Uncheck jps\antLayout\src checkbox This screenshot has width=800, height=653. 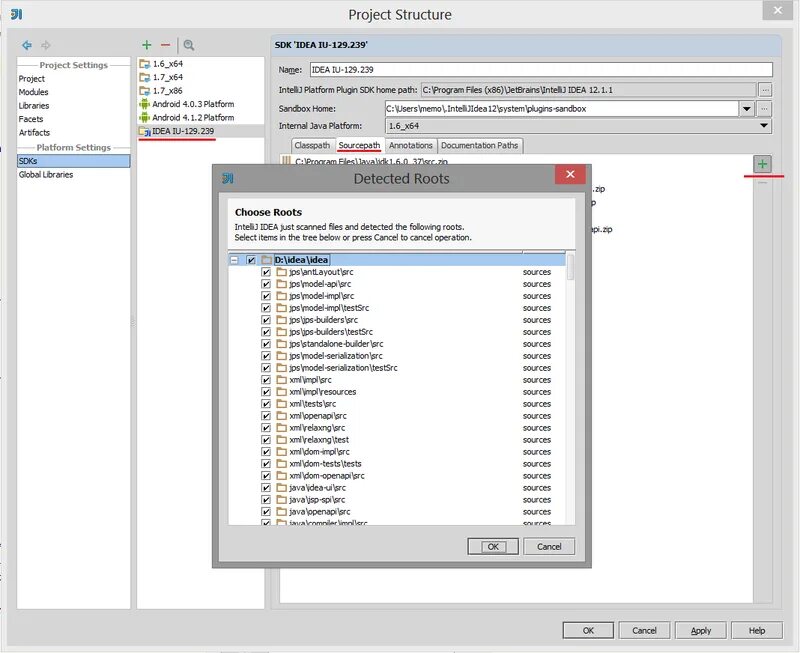pos(266,272)
